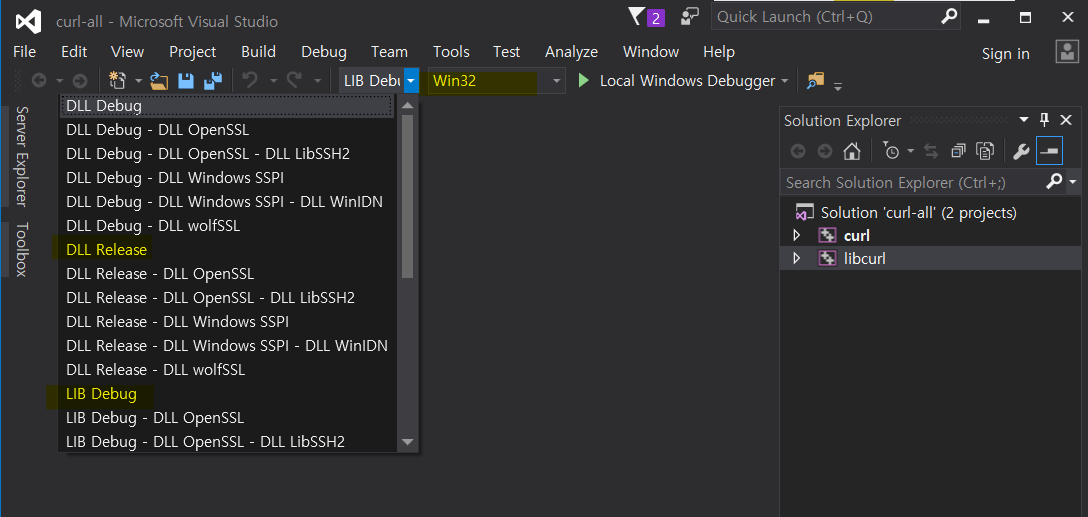Select Solution 'curl-all' root node
The image size is (1088, 517).
(918, 212)
